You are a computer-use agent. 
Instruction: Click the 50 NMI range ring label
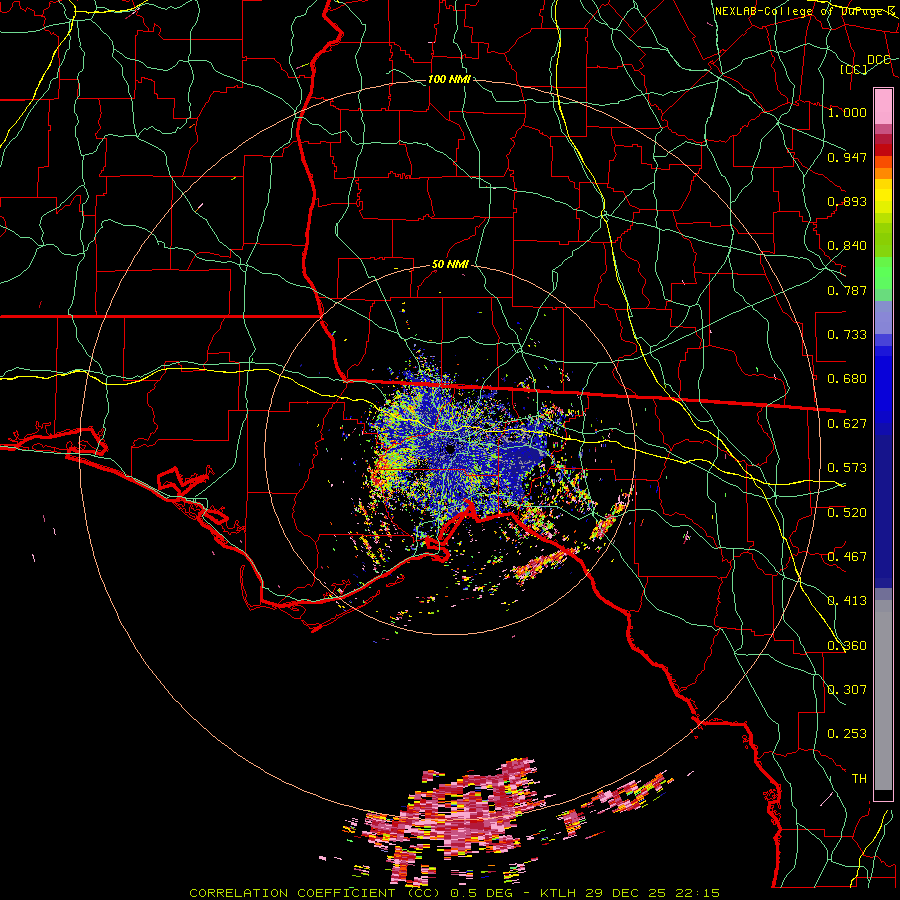click(x=451, y=265)
